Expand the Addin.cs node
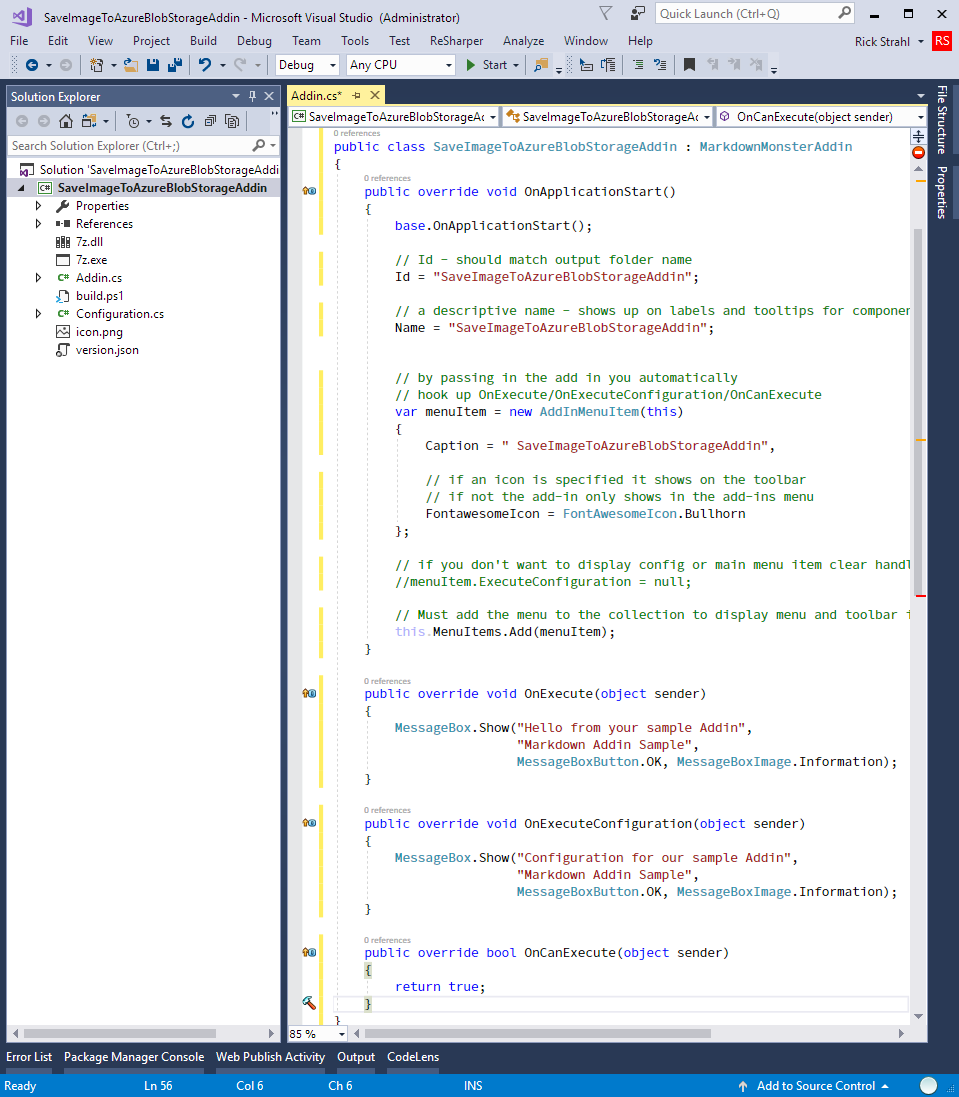Image resolution: width=959 pixels, height=1097 pixels. pyautogui.click(x=38, y=278)
